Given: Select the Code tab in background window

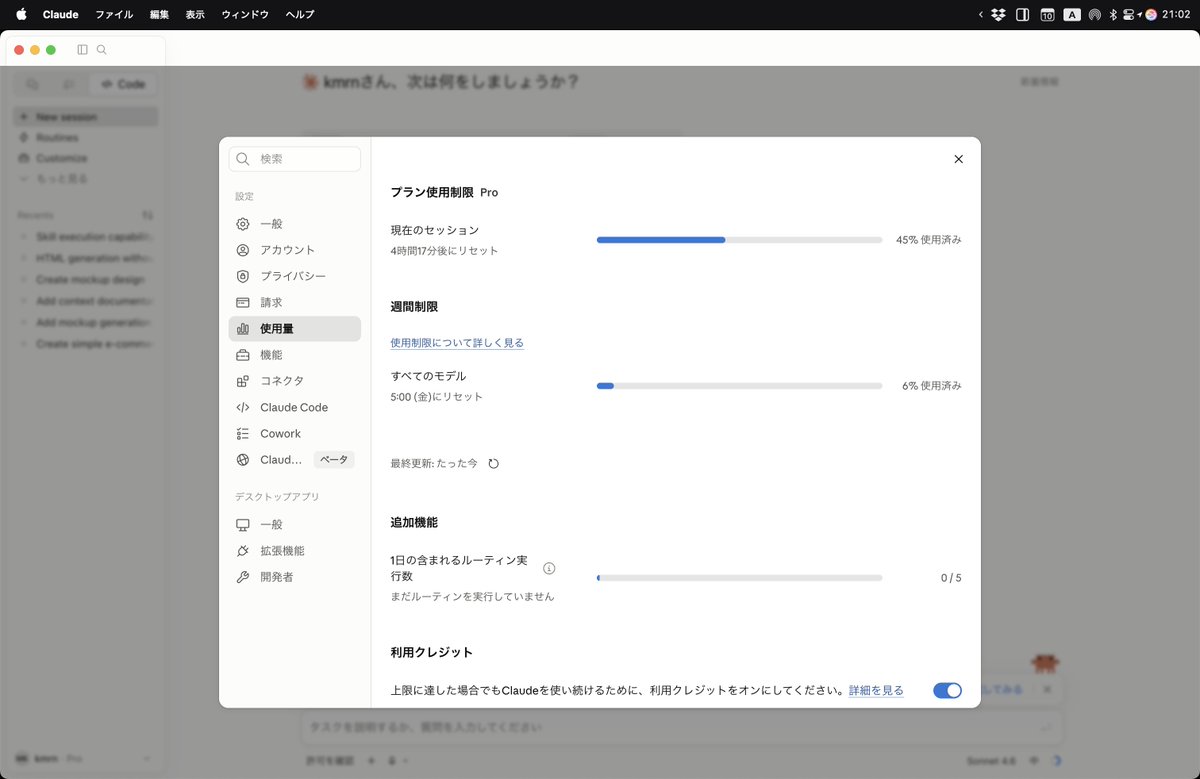Looking at the screenshot, I should pyautogui.click(x=122, y=84).
